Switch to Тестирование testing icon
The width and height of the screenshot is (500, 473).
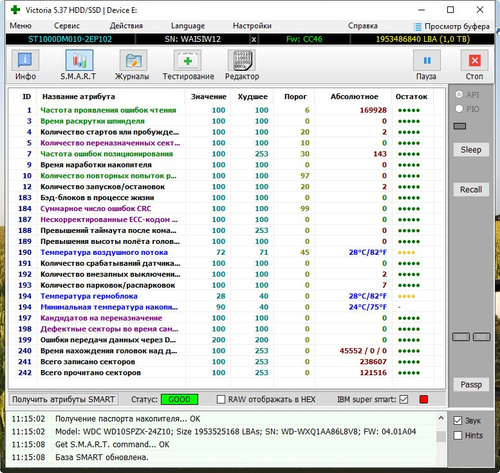coord(188,60)
